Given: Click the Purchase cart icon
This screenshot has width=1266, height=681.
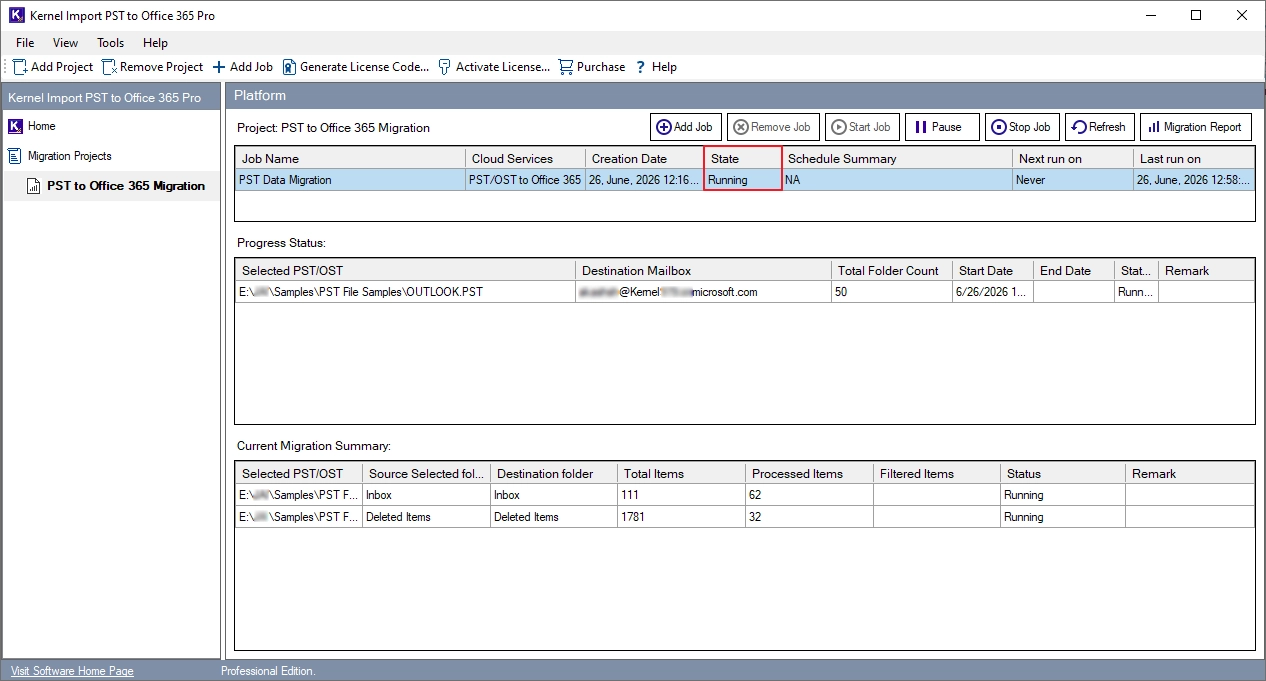Looking at the screenshot, I should point(566,67).
